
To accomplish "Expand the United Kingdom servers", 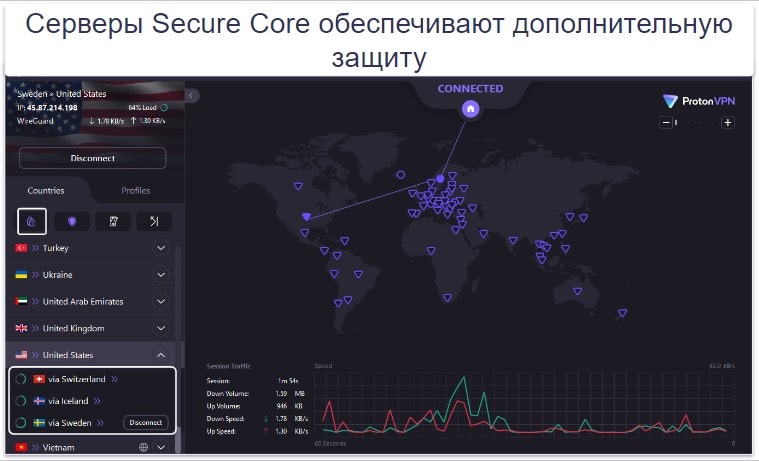I will pyautogui.click(x=161, y=328).
